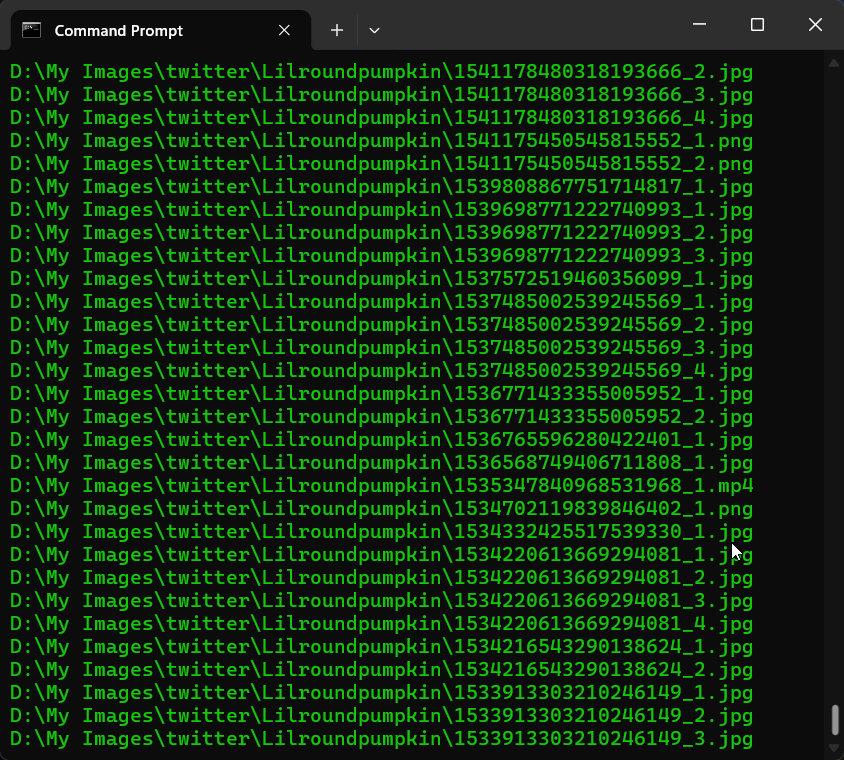844x760 pixels.
Task: Click the line ending 1536765596280422401_1.jpg
Action: (x=381, y=440)
